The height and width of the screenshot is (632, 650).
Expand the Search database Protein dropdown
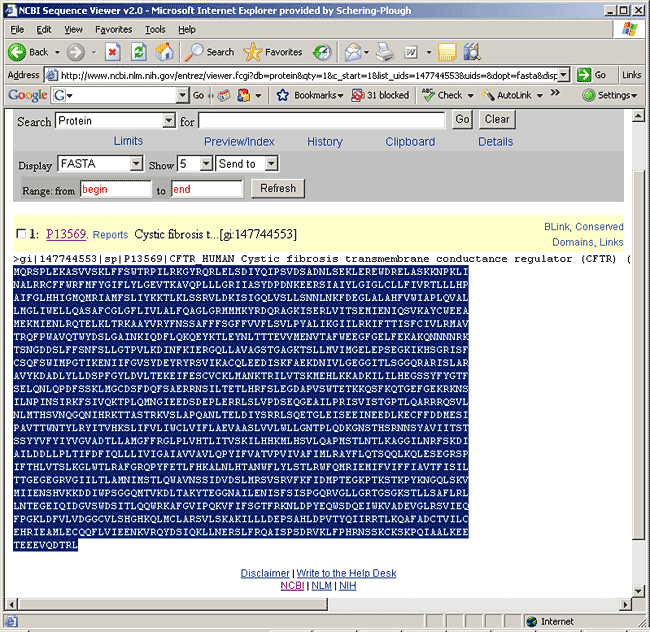pyautogui.click(x=168, y=121)
